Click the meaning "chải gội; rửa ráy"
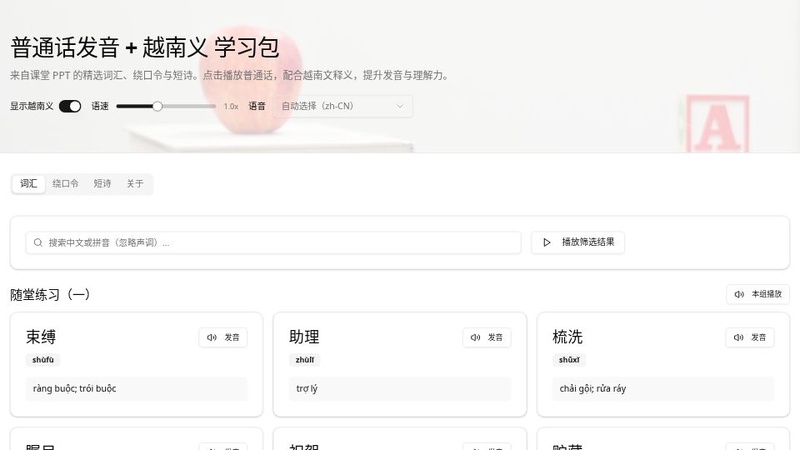This screenshot has height=450, width=800. 592,389
